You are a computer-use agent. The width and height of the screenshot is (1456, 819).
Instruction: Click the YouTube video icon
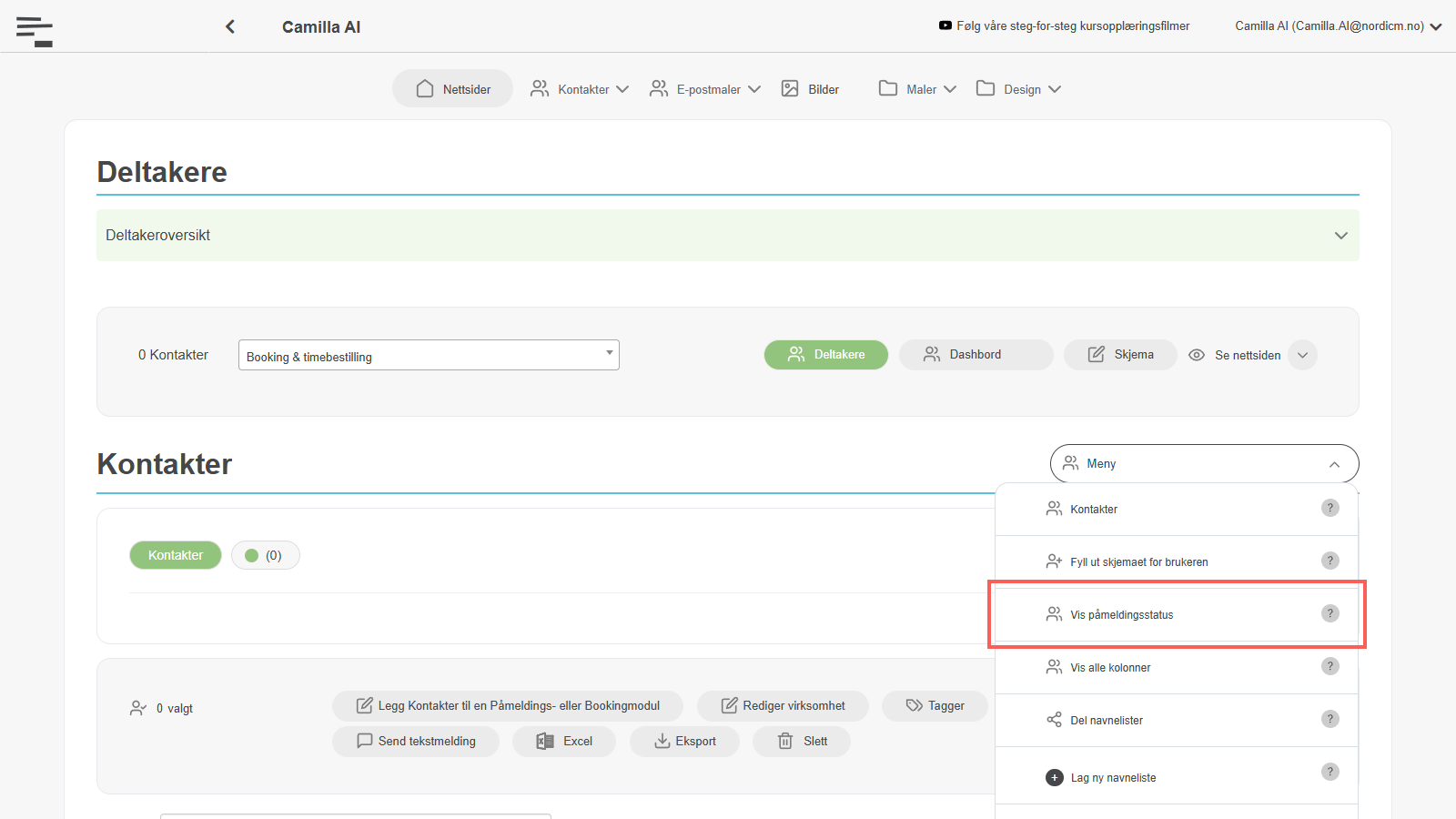point(945,25)
